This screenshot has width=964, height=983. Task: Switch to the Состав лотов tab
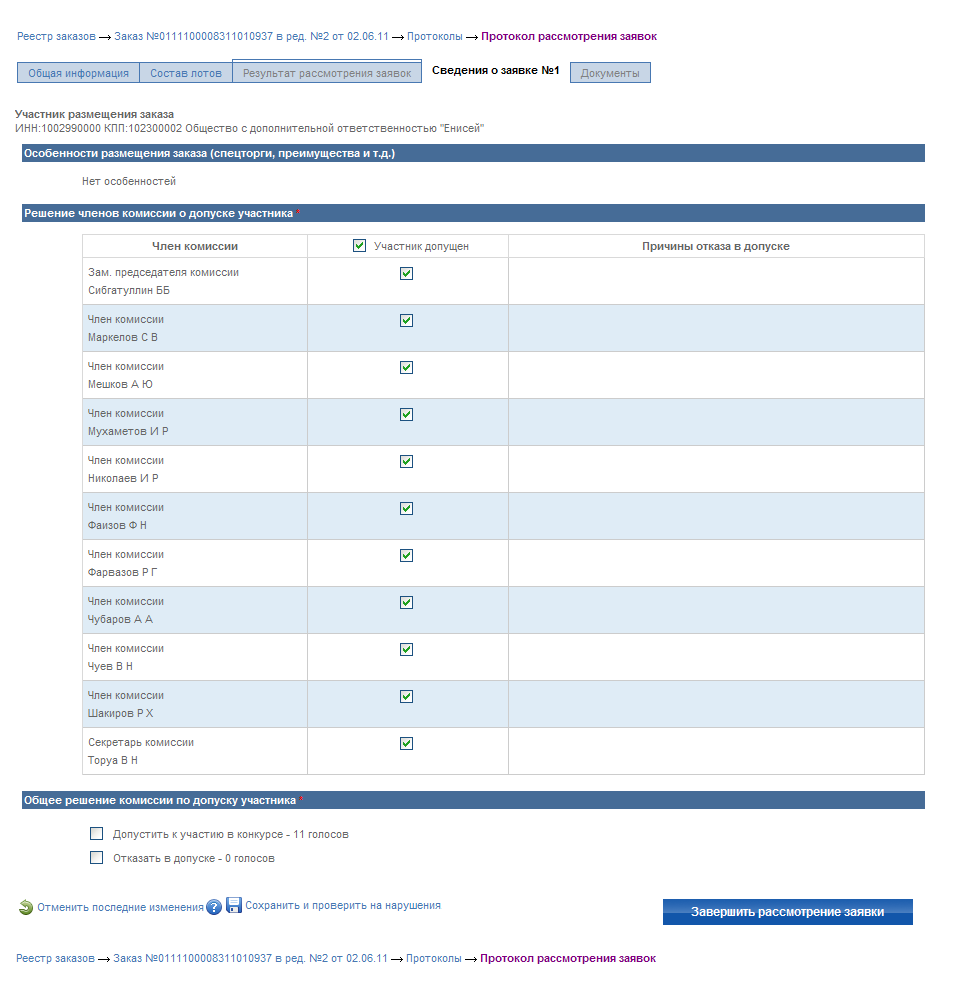coord(186,73)
